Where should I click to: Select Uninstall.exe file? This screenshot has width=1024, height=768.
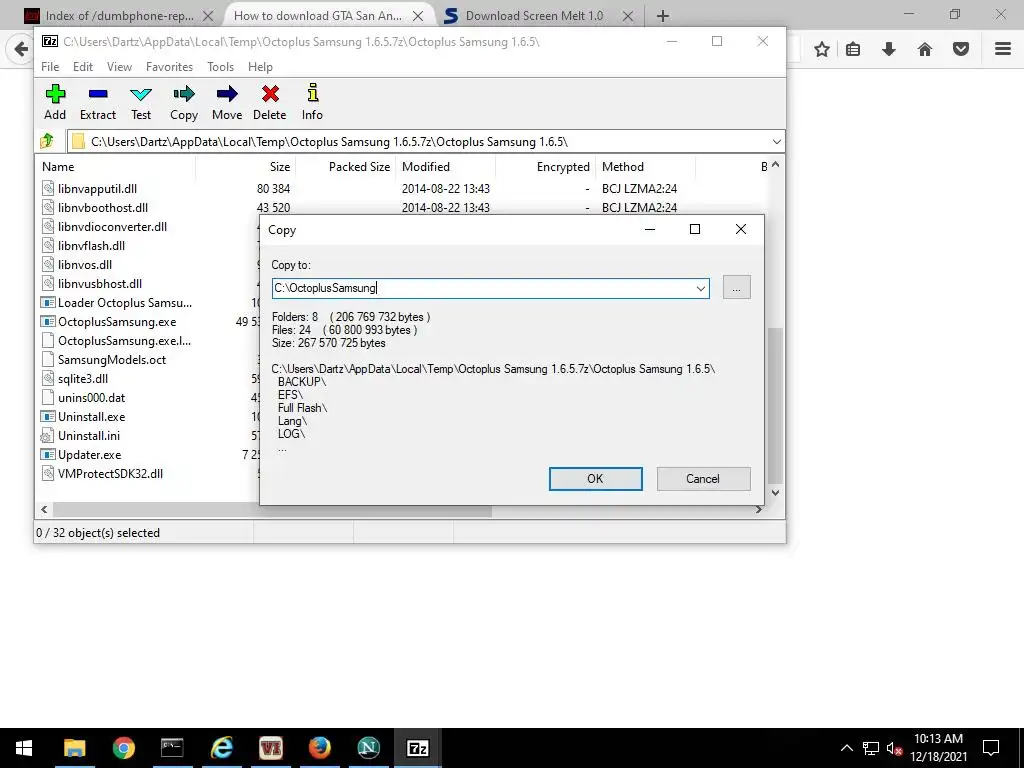click(x=91, y=416)
